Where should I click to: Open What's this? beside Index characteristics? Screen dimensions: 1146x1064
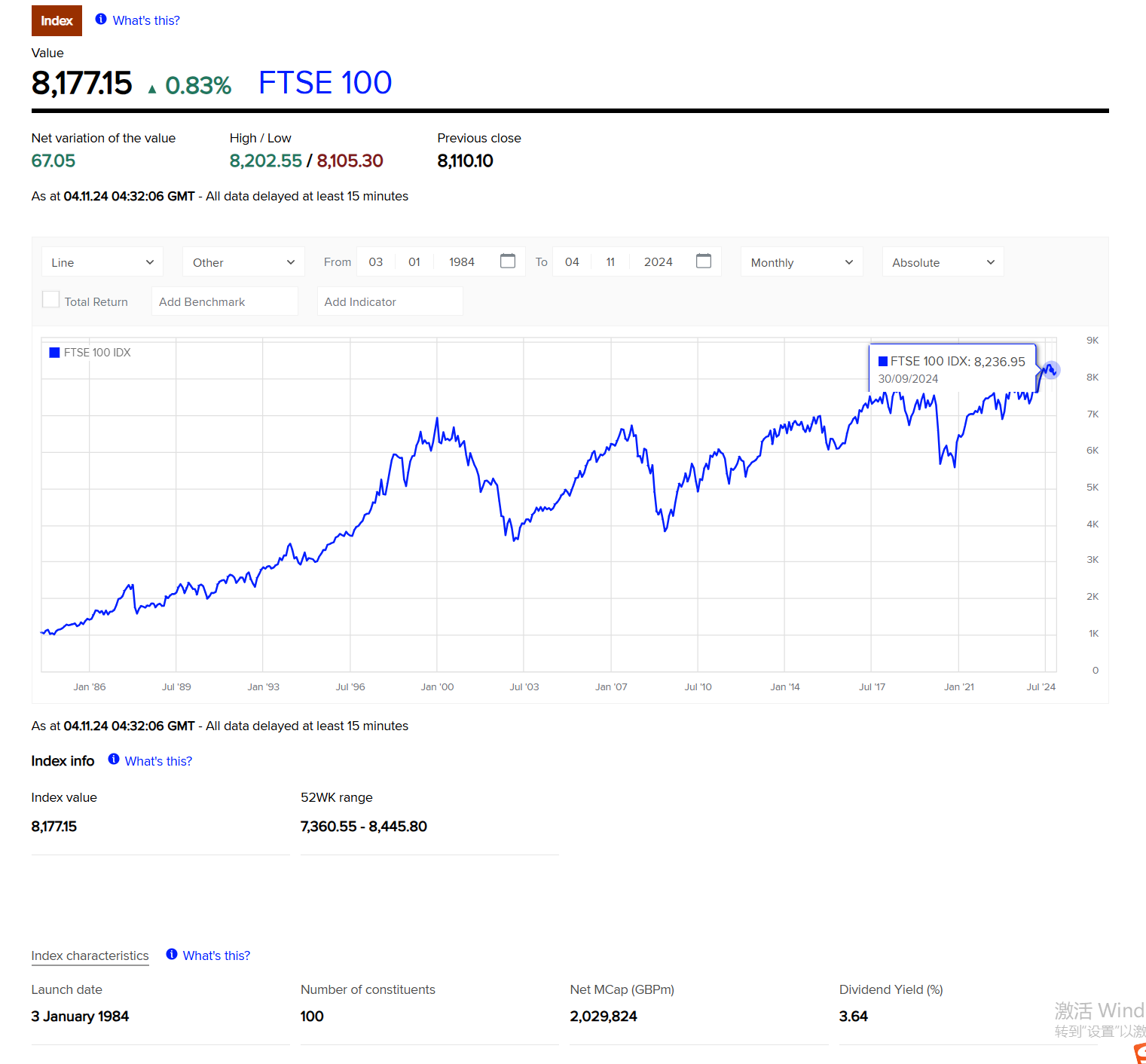pos(216,955)
